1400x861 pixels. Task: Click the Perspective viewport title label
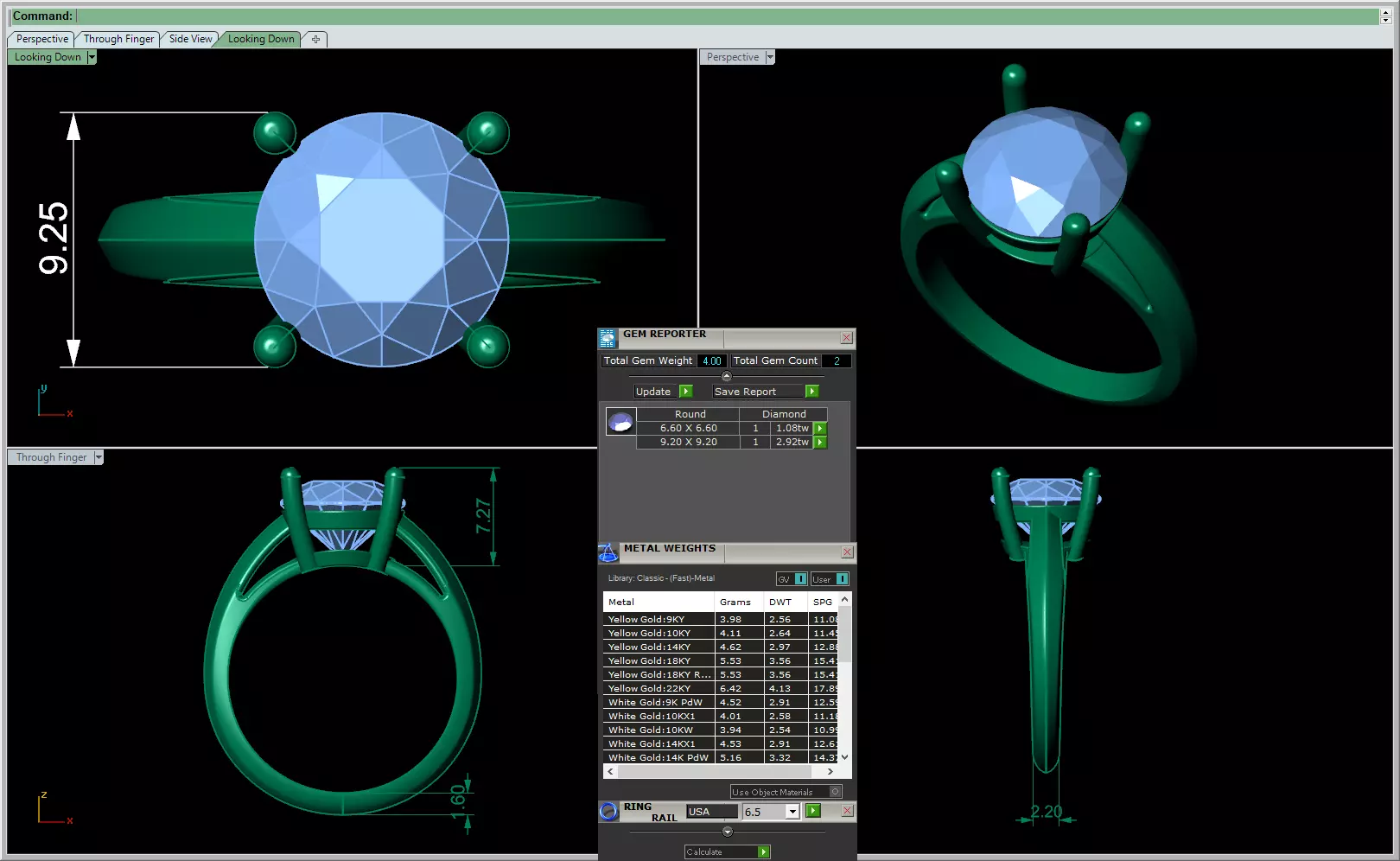pyautogui.click(x=733, y=57)
